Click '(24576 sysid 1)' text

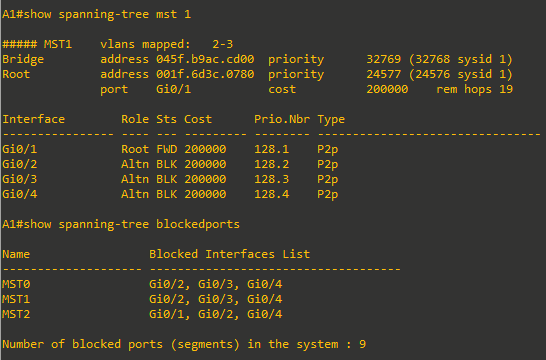coord(460,74)
